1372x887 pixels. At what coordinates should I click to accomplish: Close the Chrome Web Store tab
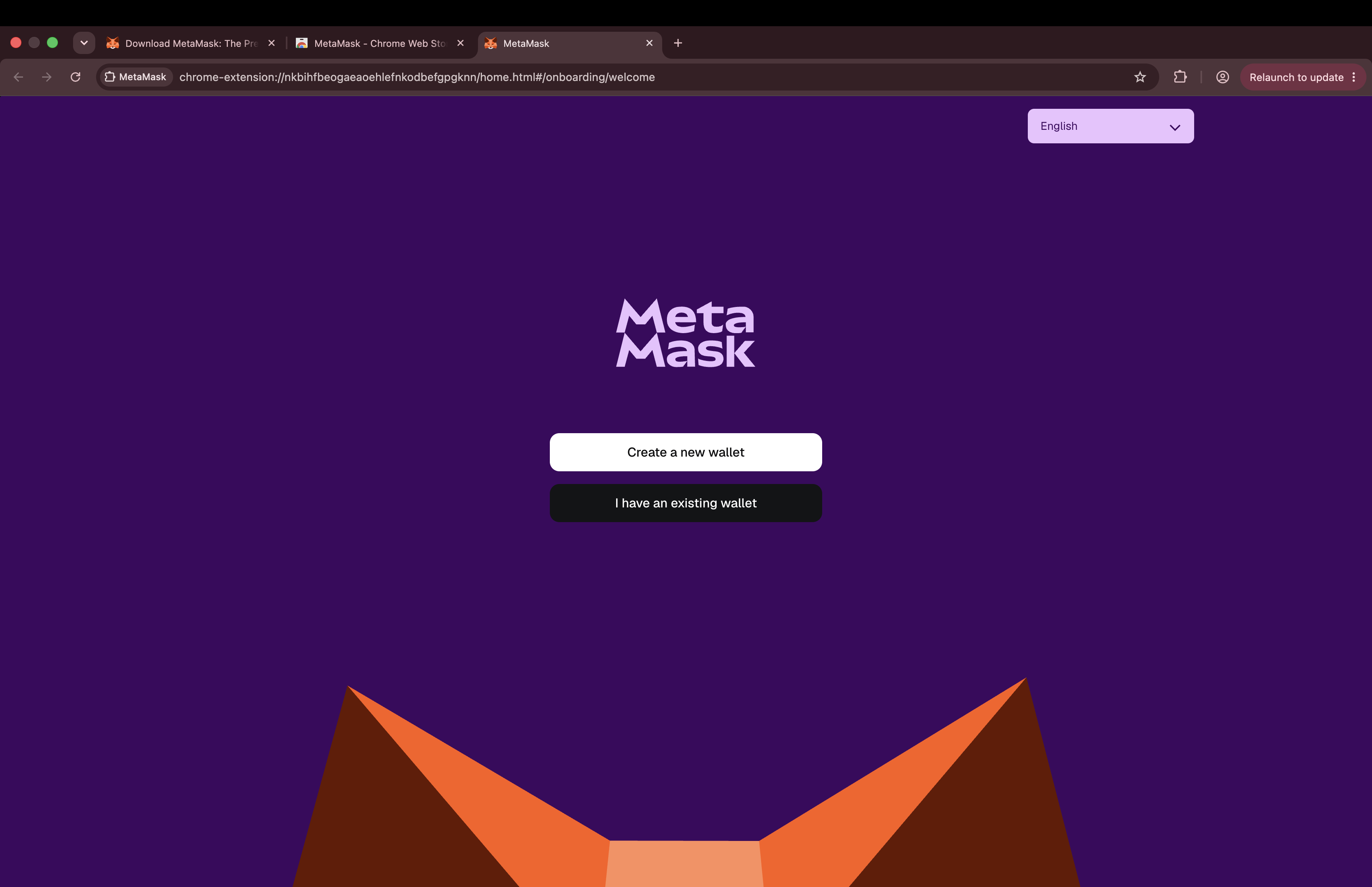click(x=461, y=43)
